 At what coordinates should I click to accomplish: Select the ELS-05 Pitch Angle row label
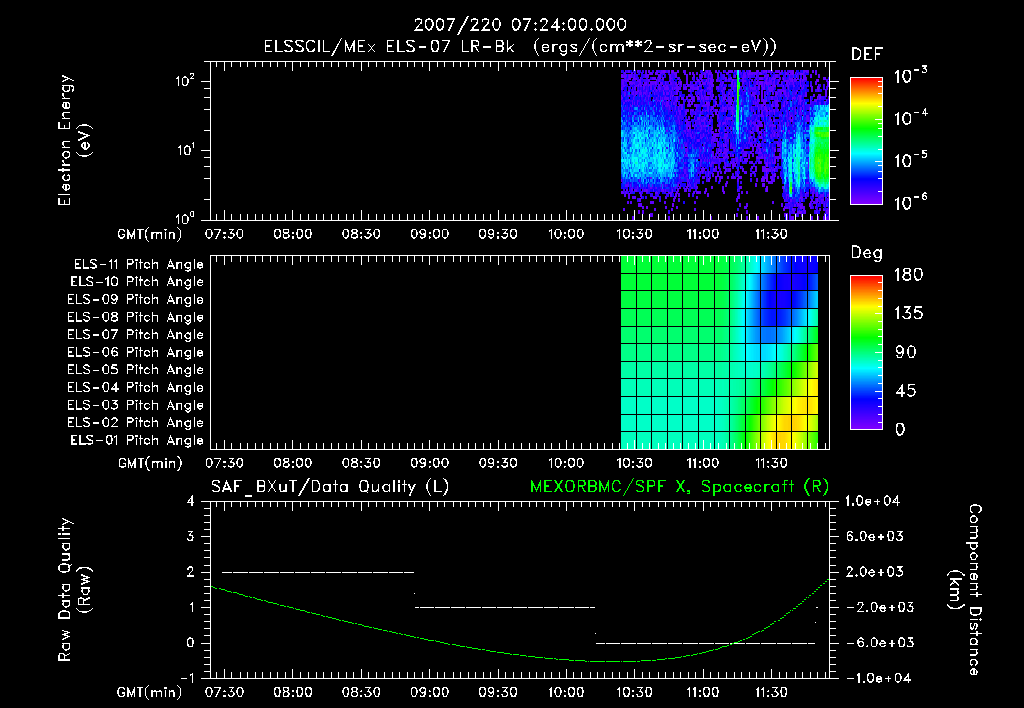(135, 370)
